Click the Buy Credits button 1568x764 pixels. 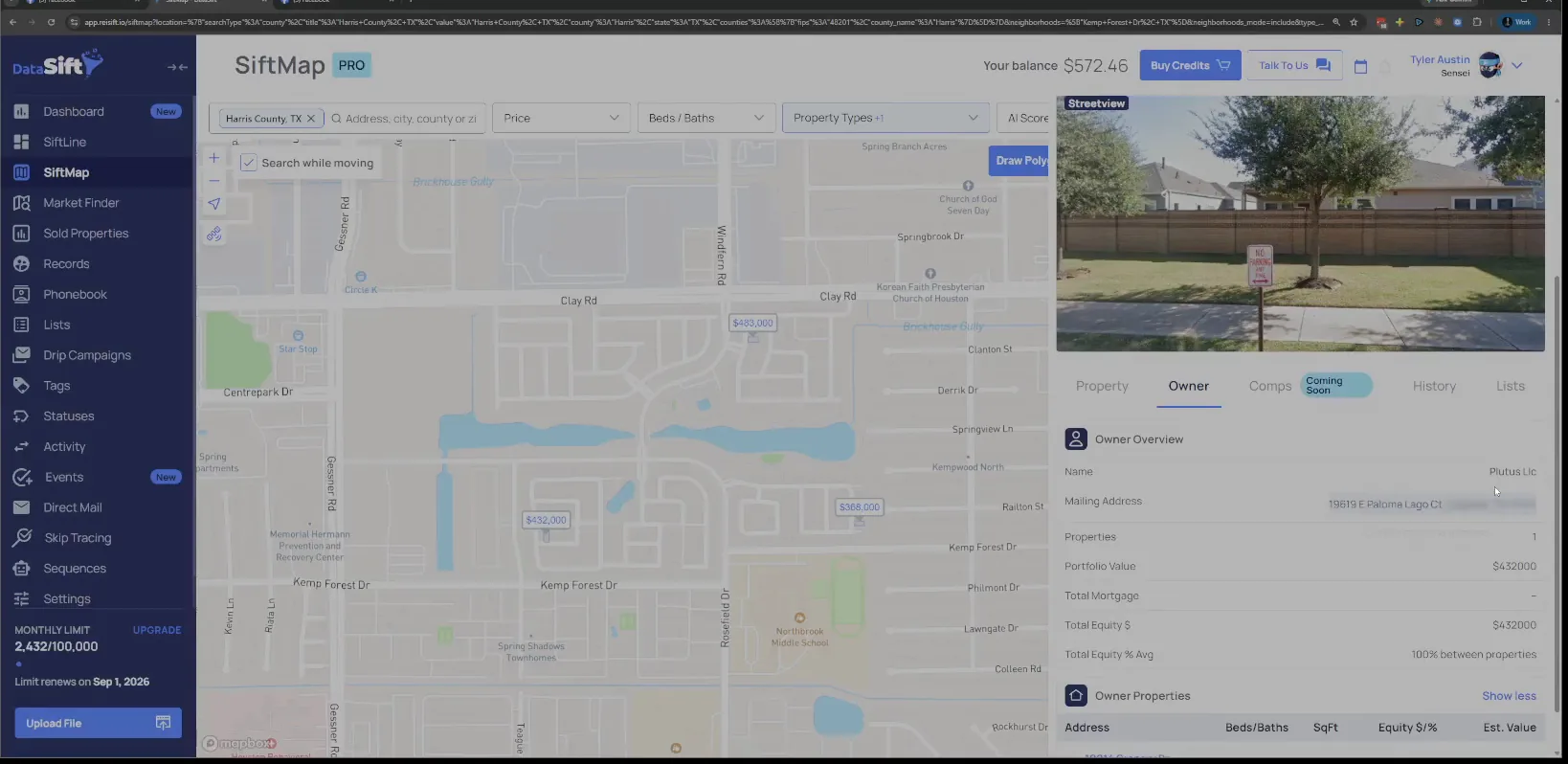pyautogui.click(x=1190, y=65)
